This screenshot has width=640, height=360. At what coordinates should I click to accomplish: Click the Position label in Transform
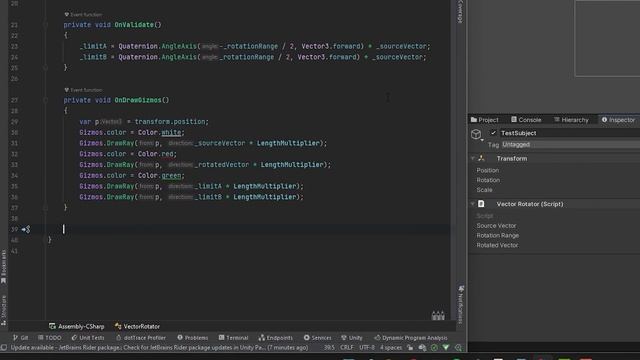click(488, 170)
